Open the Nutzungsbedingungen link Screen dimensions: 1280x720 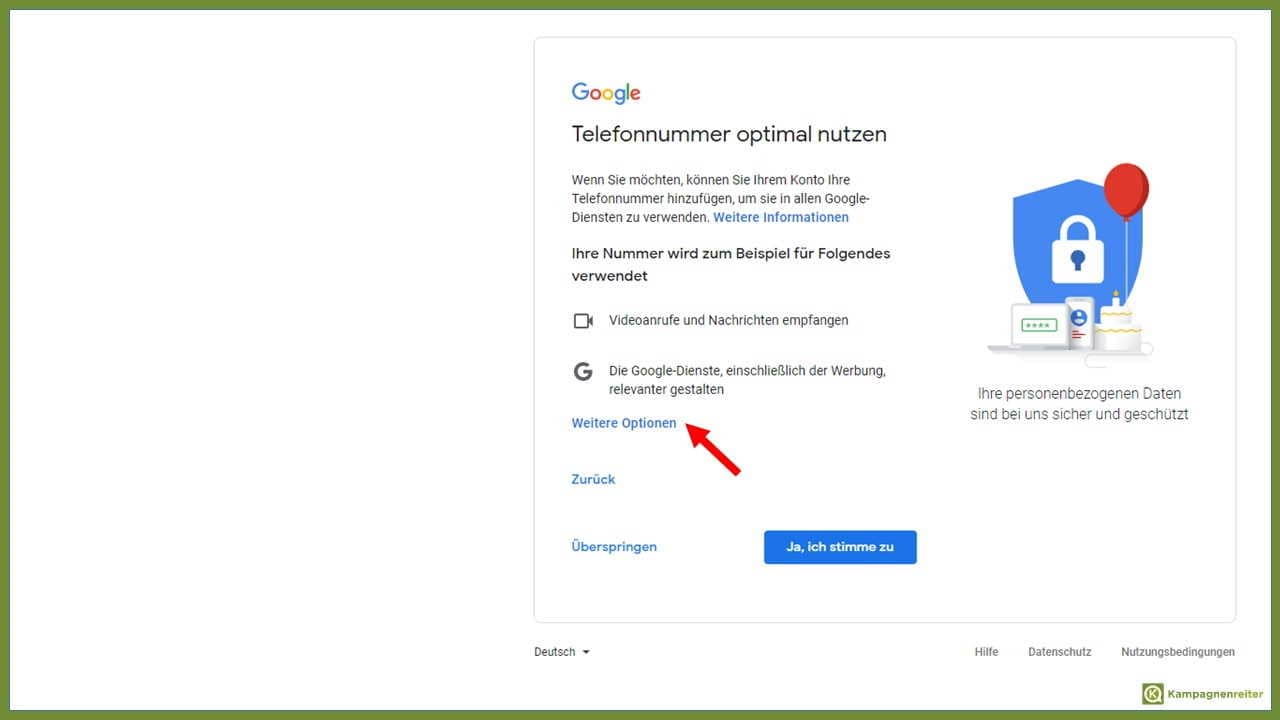pyautogui.click(x=1178, y=652)
